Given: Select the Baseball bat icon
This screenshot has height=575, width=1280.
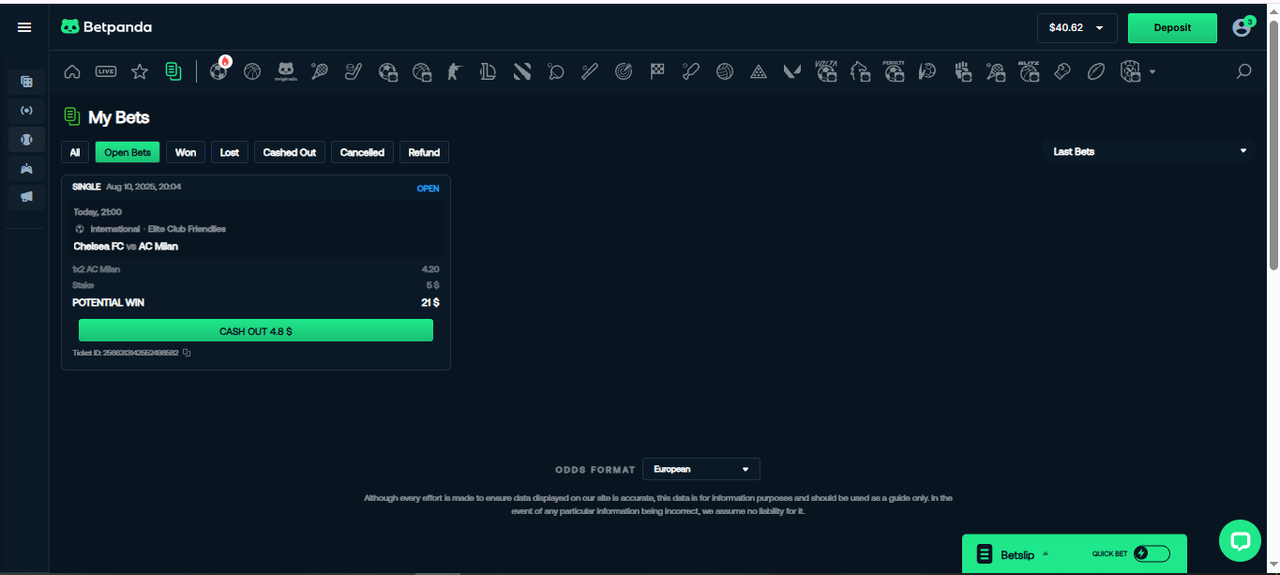Looking at the screenshot, I should [x=590, y=72].
